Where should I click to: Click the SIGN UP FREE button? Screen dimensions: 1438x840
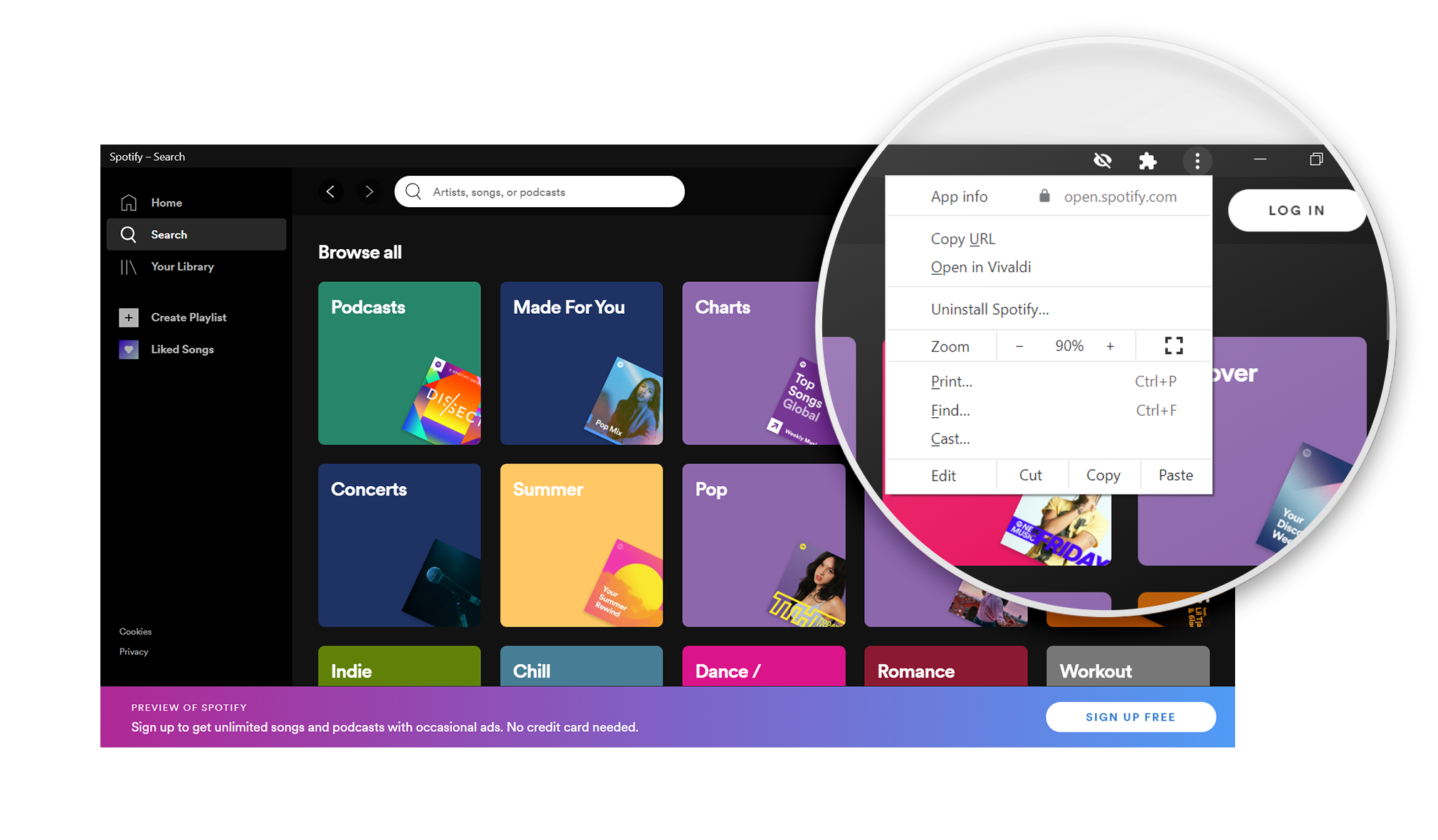1131,717
